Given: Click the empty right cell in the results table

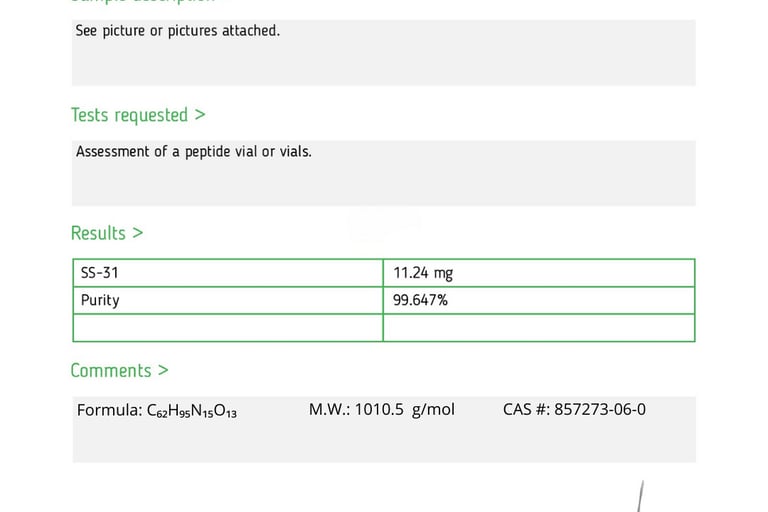Looking at the screenshot, I should point(538,328).
